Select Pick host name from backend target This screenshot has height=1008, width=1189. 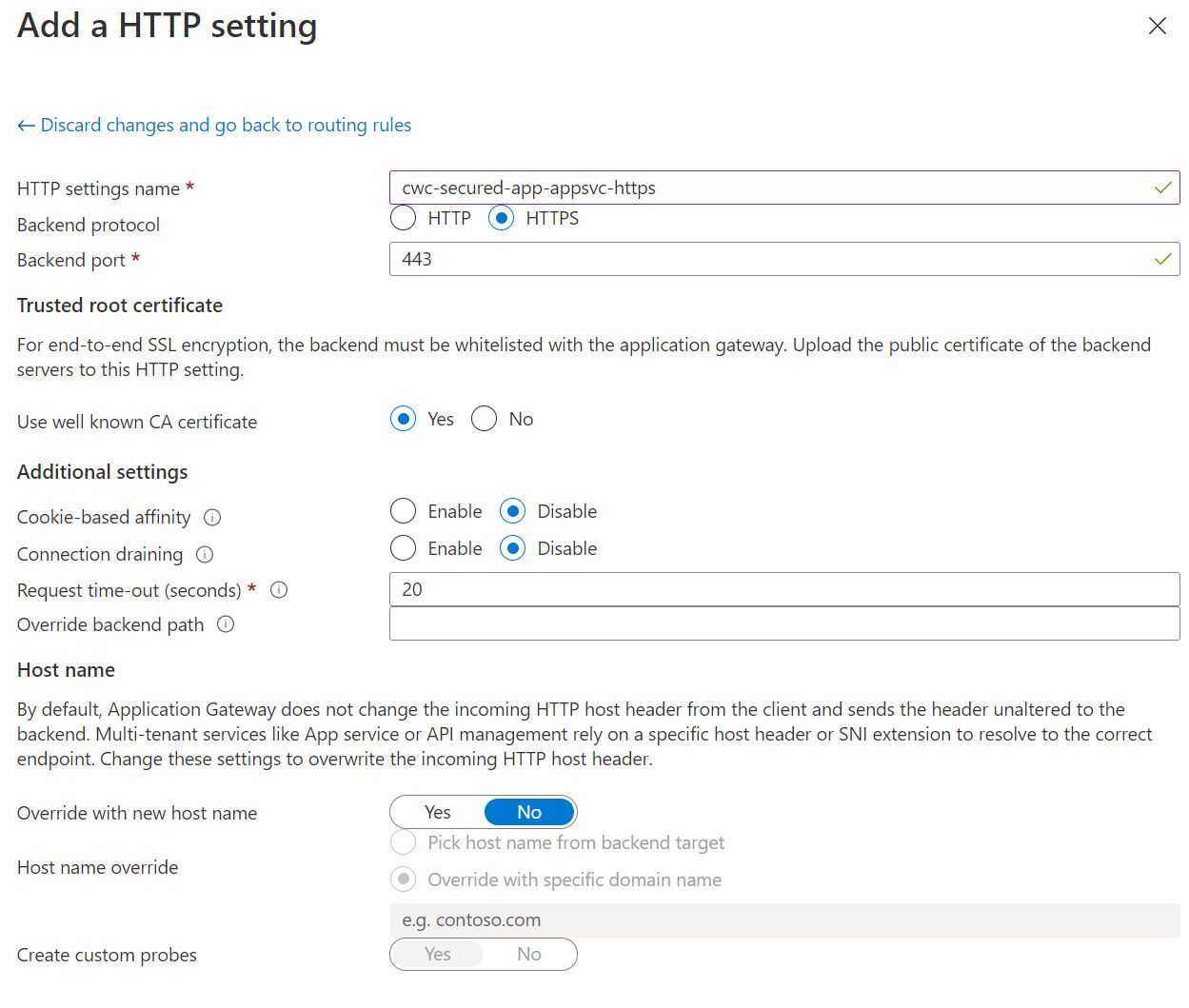pyautogui.click(x=403, y=842)
